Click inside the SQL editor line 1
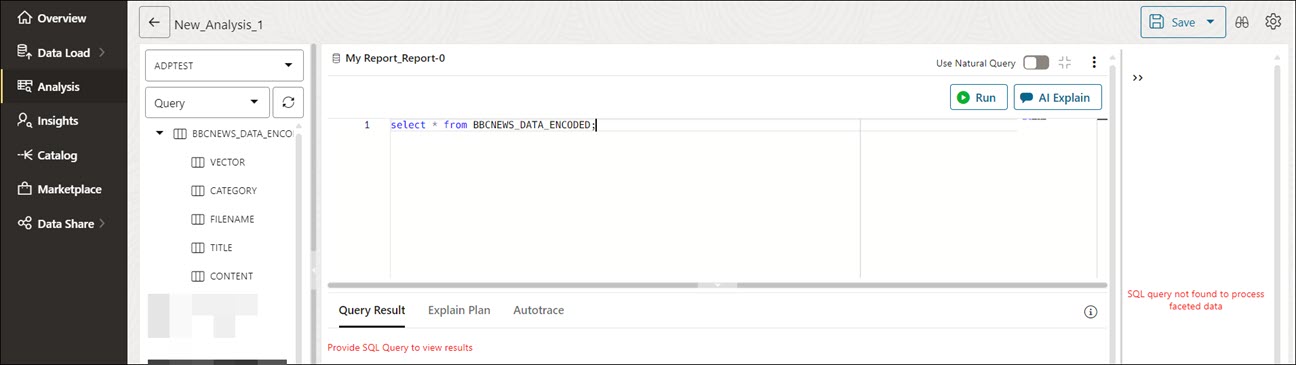 (493, 125)
